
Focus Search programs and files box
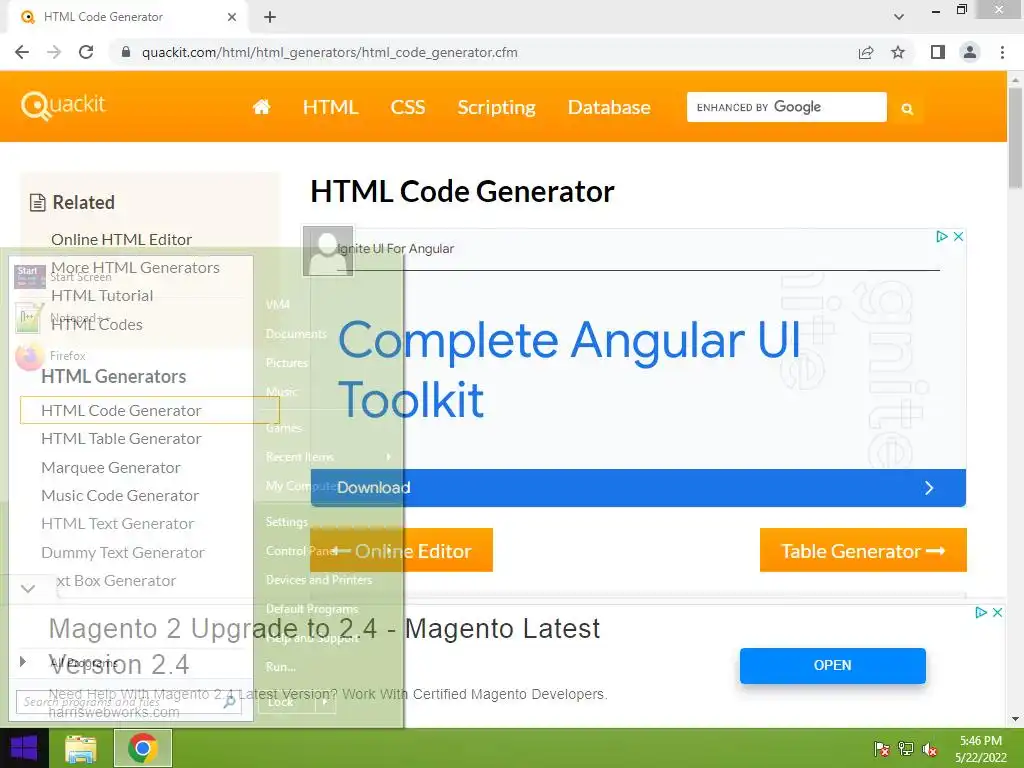[x=128, y=702]
